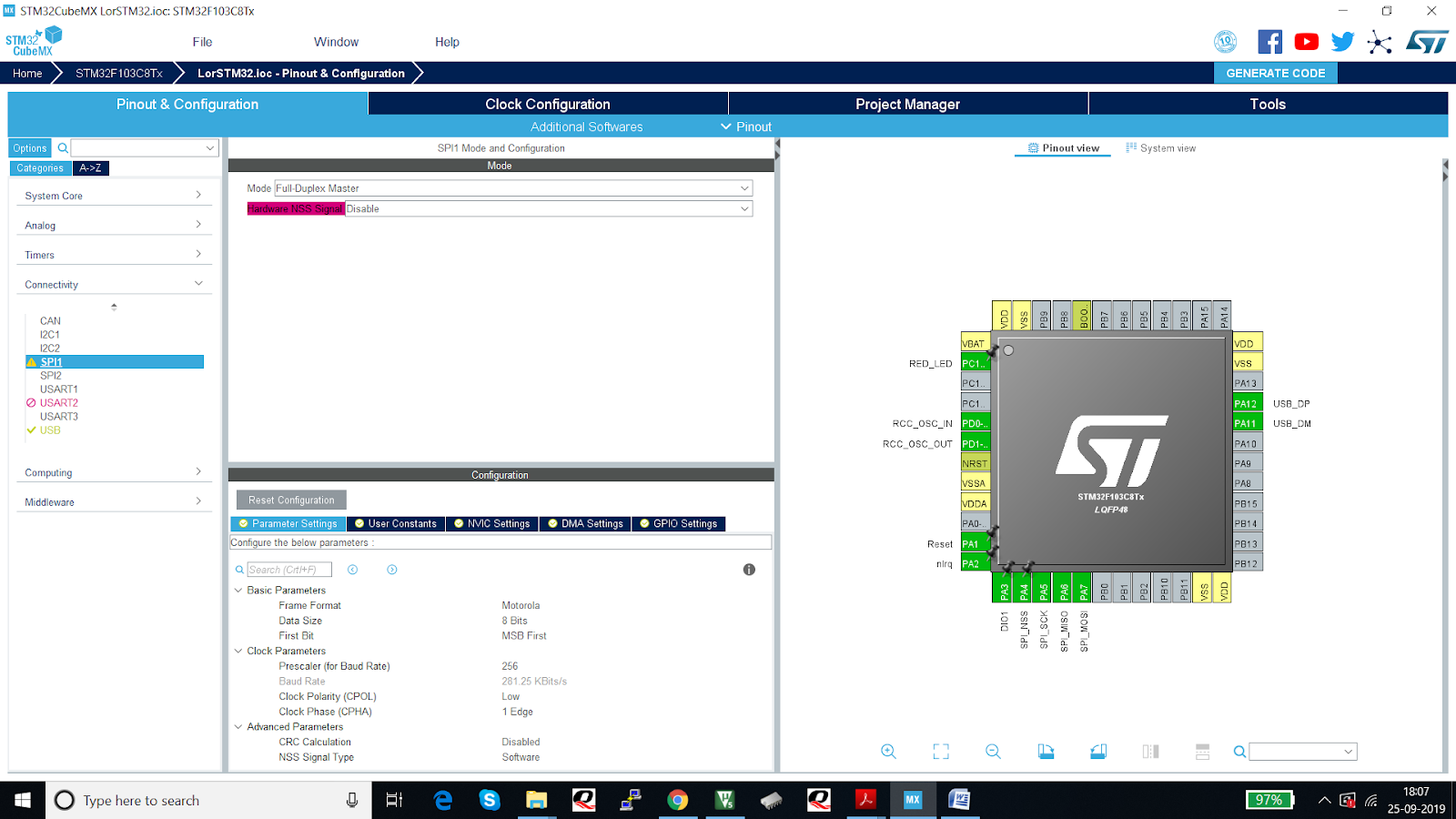This screenshot has height=819, width=1456.
Task: Open the parameter info tooltip icon
Action: coord(749,570)
